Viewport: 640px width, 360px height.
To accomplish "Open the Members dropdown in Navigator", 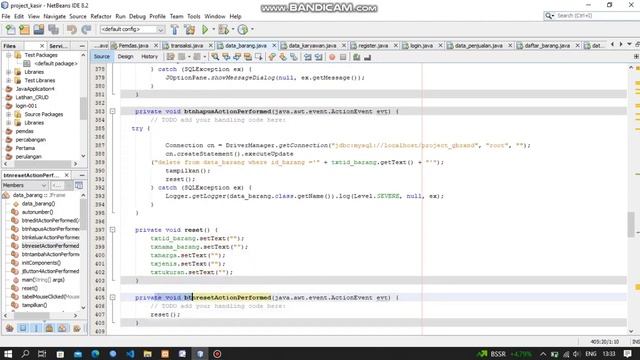I will [x=24, y=185].
